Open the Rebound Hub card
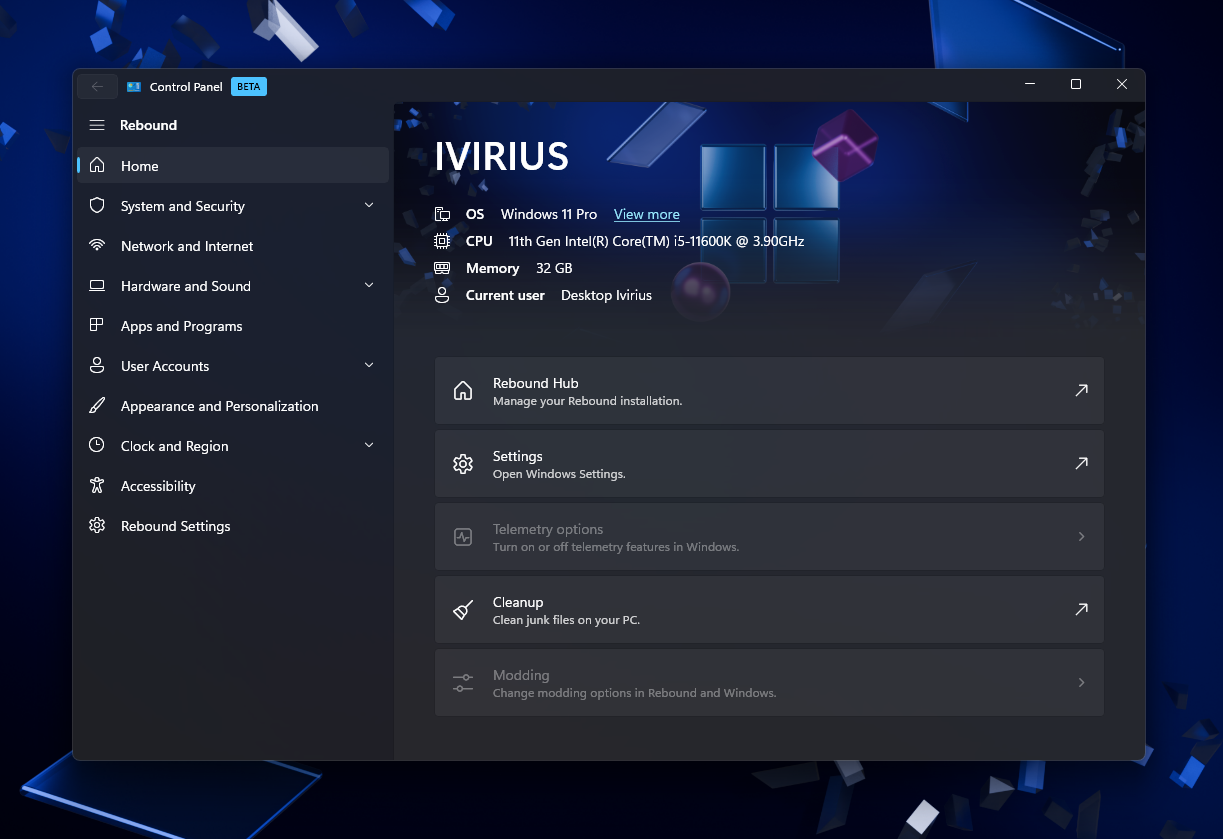The image size is (1223, 839). (769, 391)
